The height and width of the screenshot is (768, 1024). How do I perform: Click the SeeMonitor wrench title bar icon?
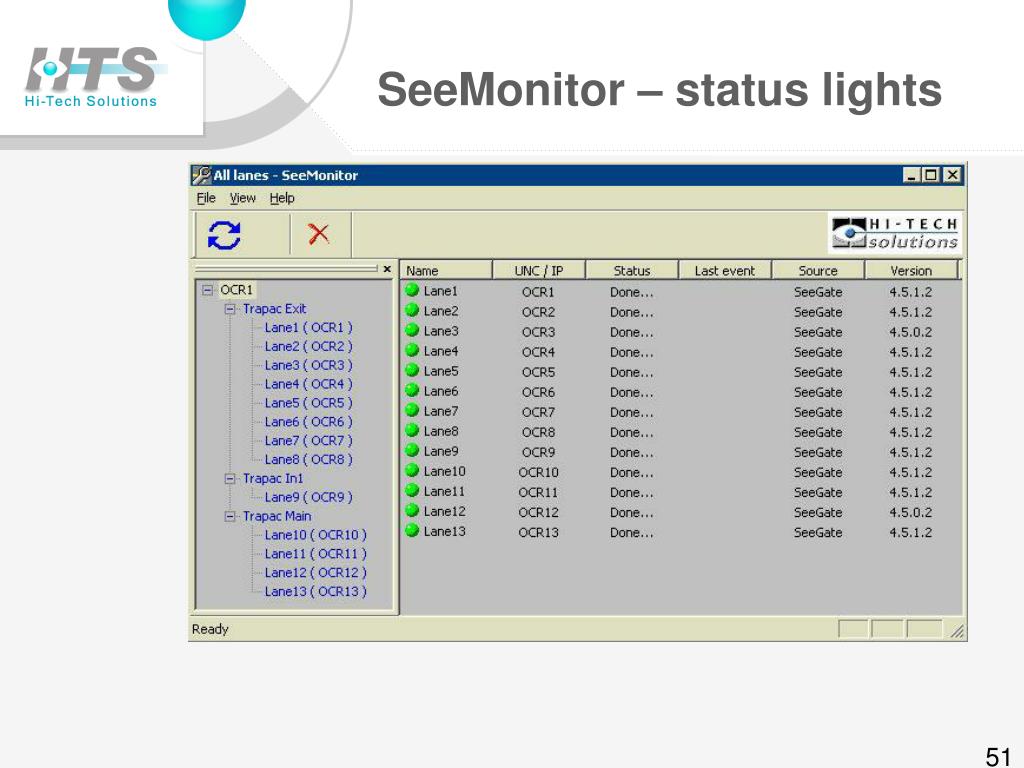coord(202,175)
